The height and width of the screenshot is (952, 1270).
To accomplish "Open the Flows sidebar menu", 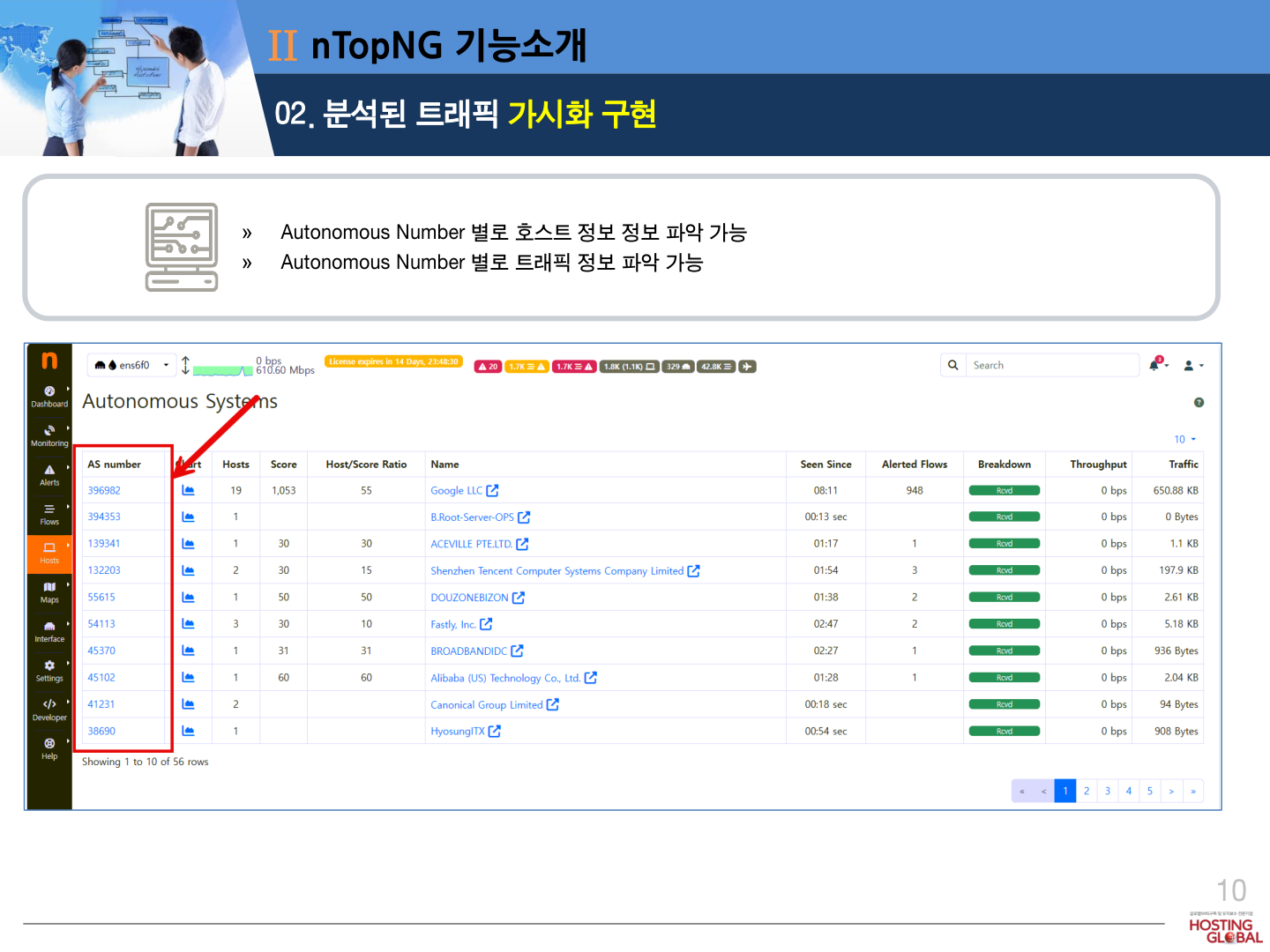I will pos(49,515).
